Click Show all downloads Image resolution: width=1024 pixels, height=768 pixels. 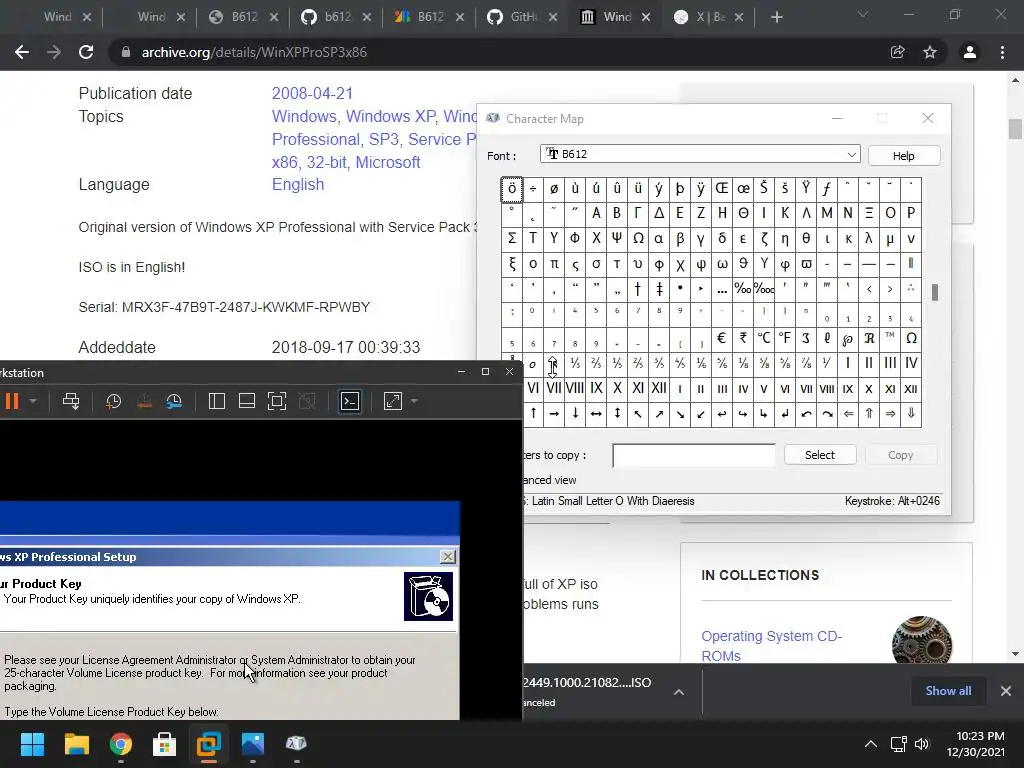tap(948, 691)
